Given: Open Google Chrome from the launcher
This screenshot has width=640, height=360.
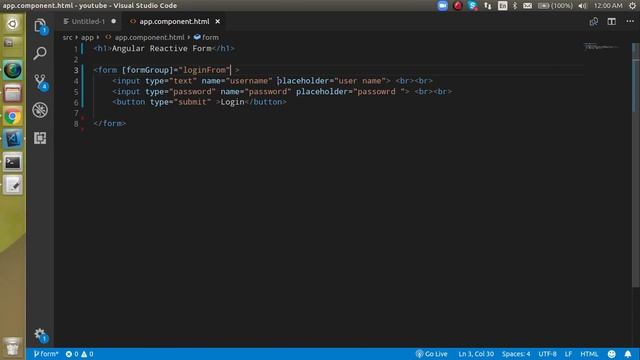Looking at the screenshot, I should coord(13,117).
